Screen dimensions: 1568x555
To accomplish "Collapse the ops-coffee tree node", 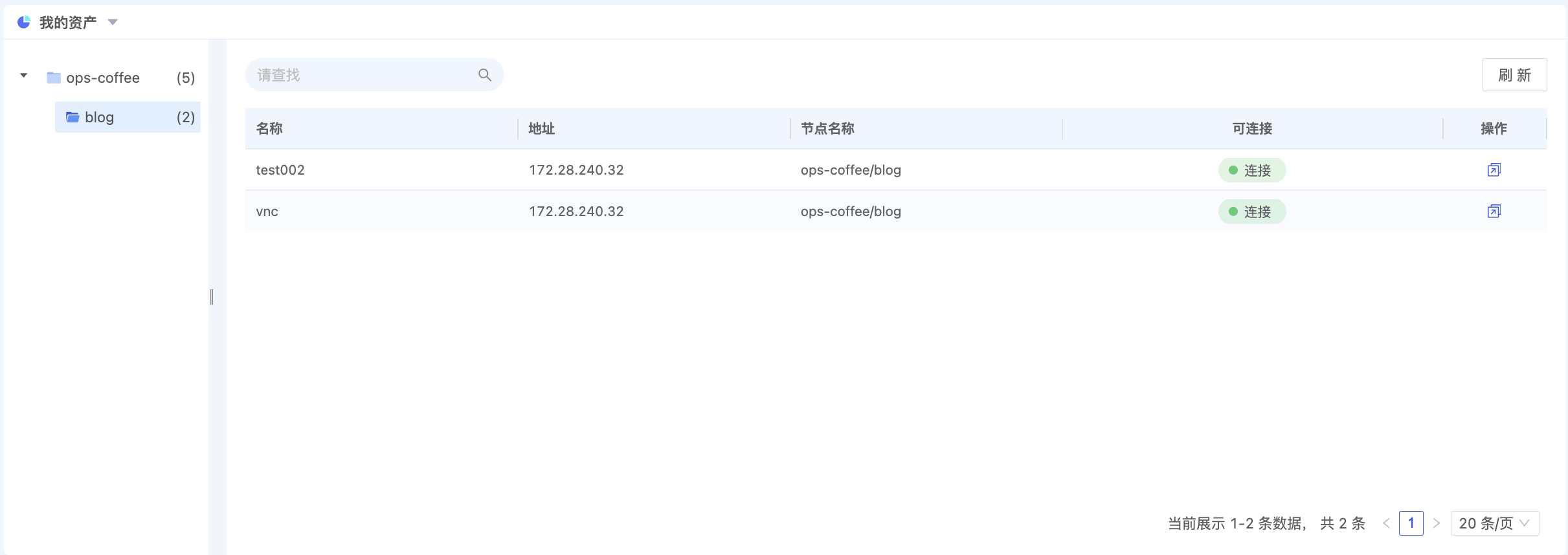I will 24,76.
